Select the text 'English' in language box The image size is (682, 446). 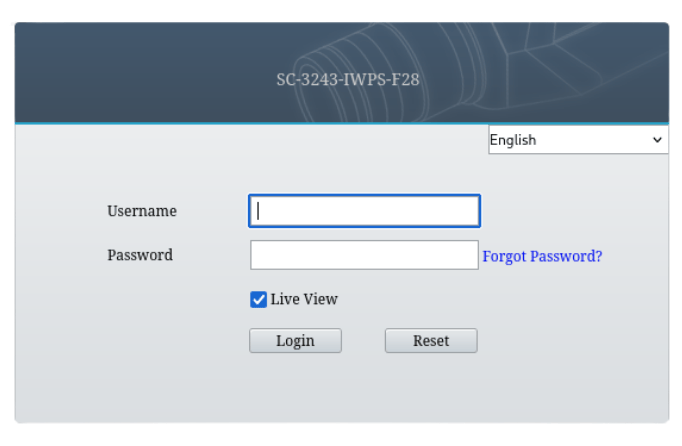click(513, 141)
